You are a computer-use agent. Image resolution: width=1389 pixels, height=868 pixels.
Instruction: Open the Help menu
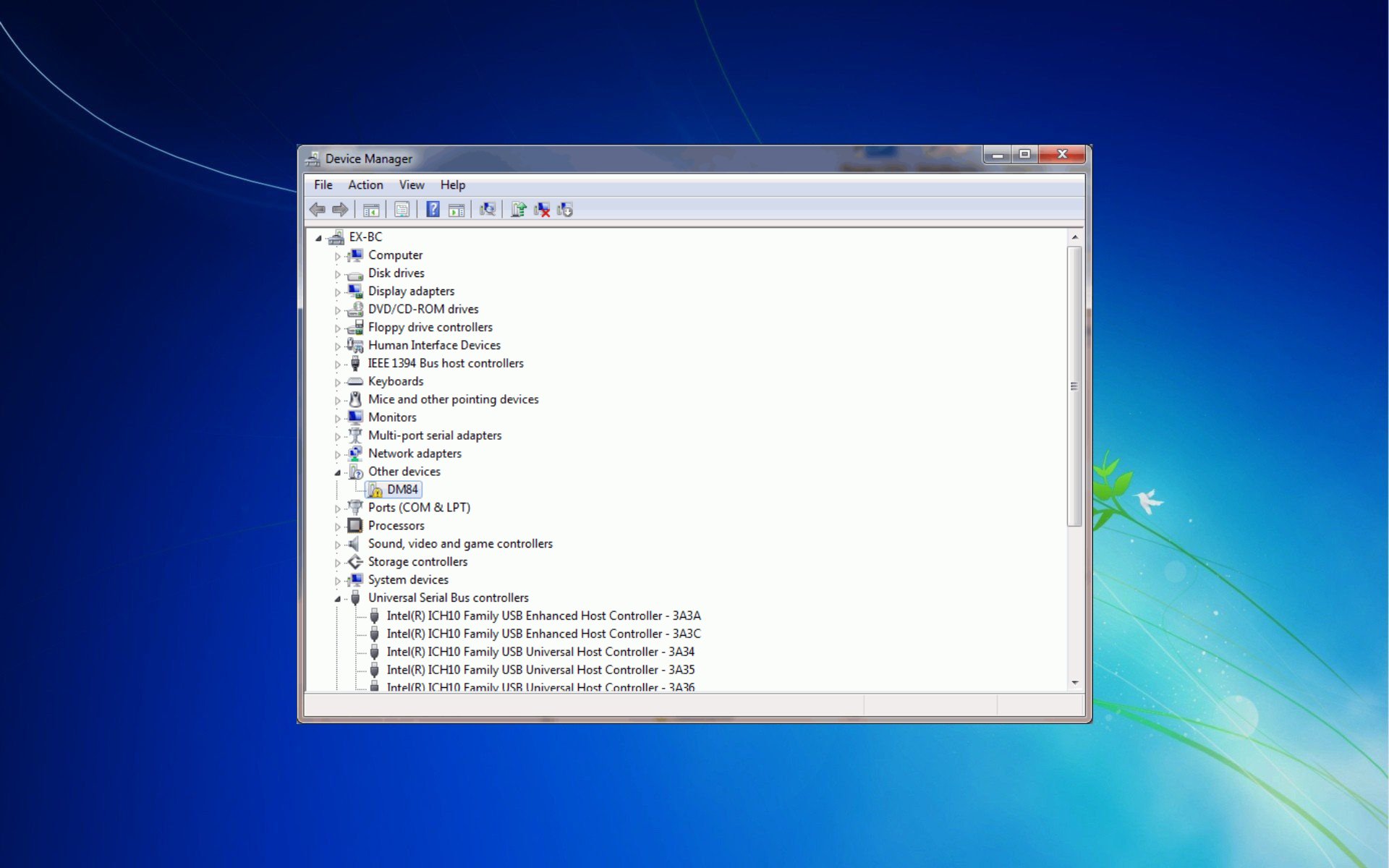(x=453, y=185)
